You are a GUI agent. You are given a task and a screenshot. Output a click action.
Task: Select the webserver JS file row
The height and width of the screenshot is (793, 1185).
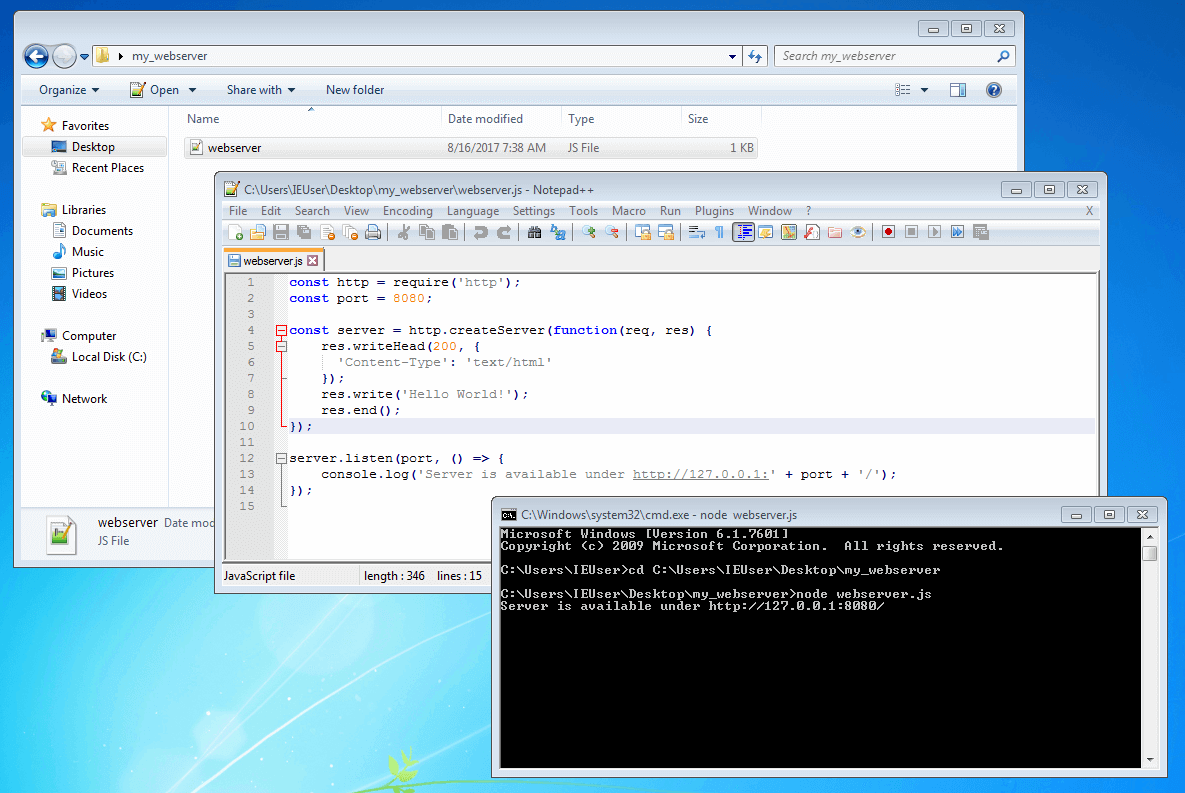point(470,148)
